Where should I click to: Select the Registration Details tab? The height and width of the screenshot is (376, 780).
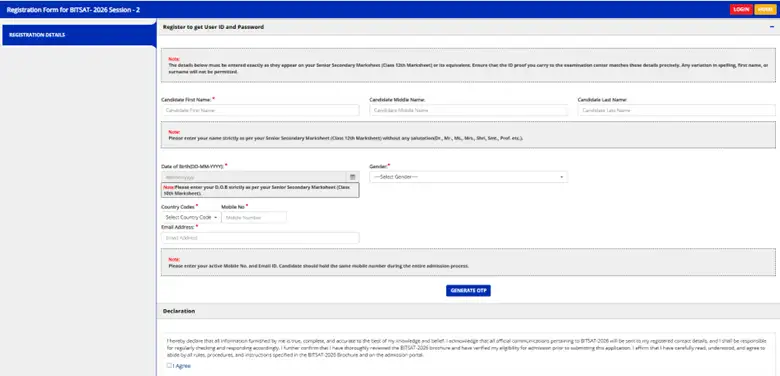pyautogui.click(x=79, y=35)
